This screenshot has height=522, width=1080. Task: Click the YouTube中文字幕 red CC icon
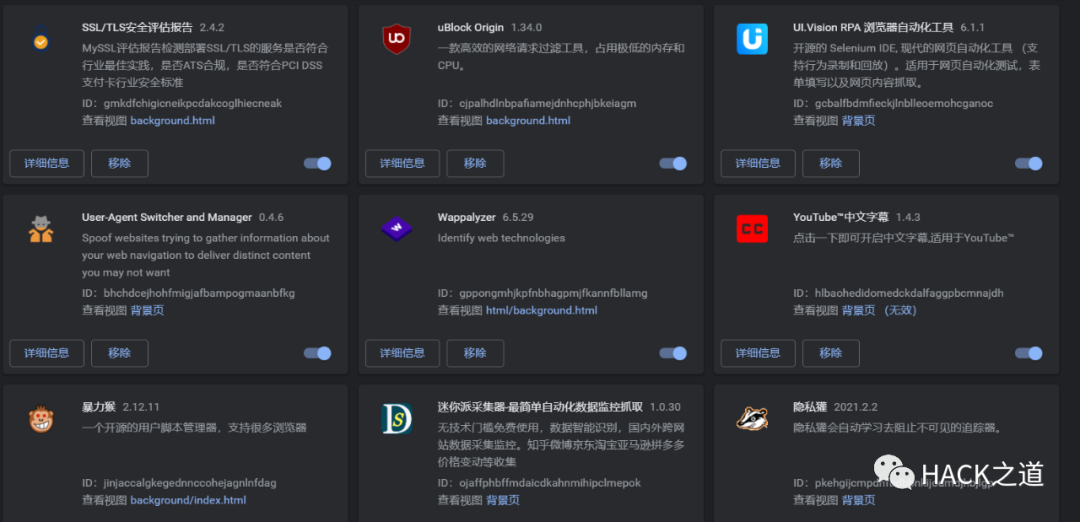751,229
